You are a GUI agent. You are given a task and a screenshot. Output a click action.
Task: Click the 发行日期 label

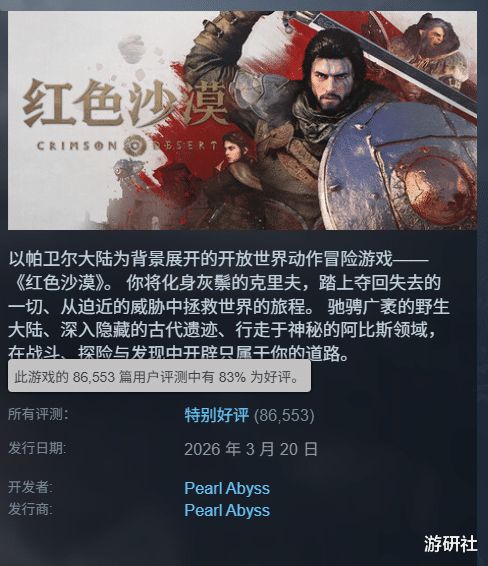[37, 448]
